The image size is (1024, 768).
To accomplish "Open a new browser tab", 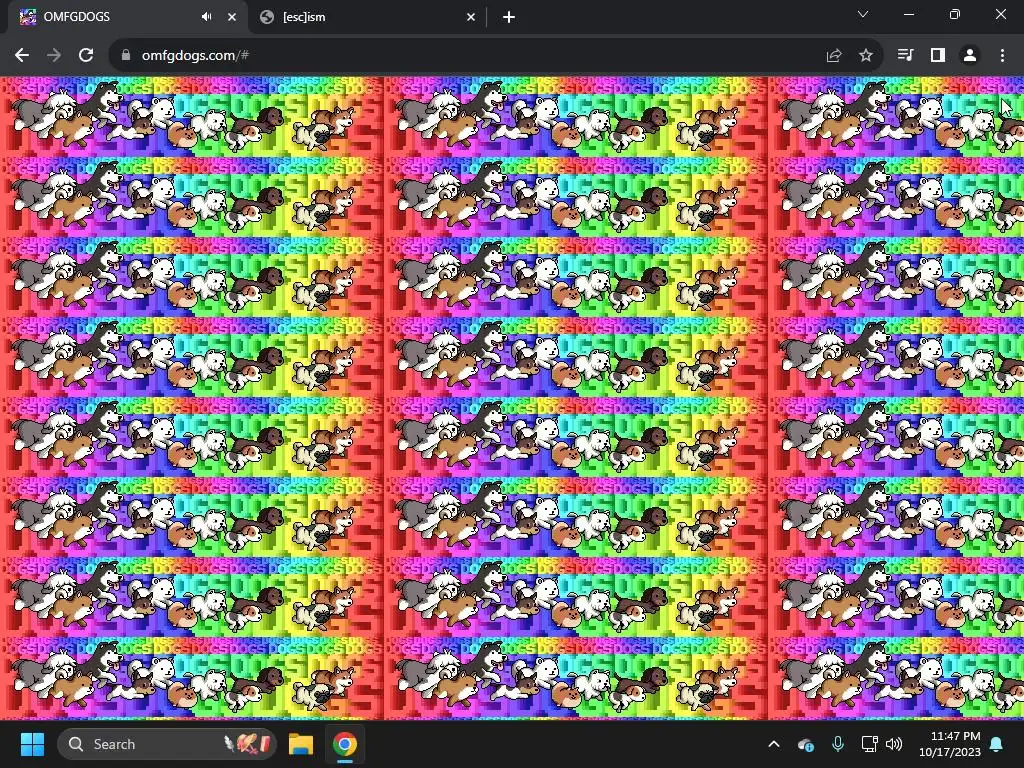I will 509,17.
